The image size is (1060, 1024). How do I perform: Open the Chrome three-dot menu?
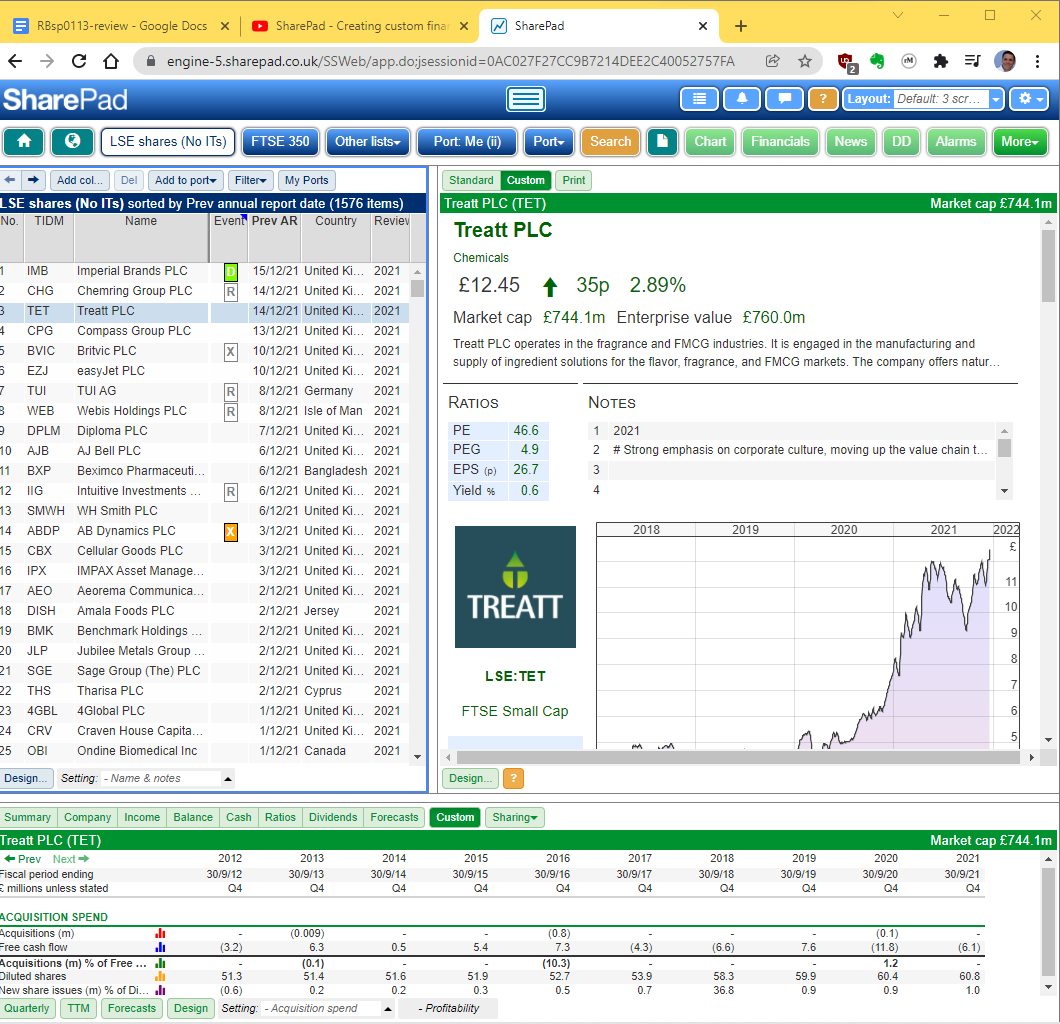1038,62
